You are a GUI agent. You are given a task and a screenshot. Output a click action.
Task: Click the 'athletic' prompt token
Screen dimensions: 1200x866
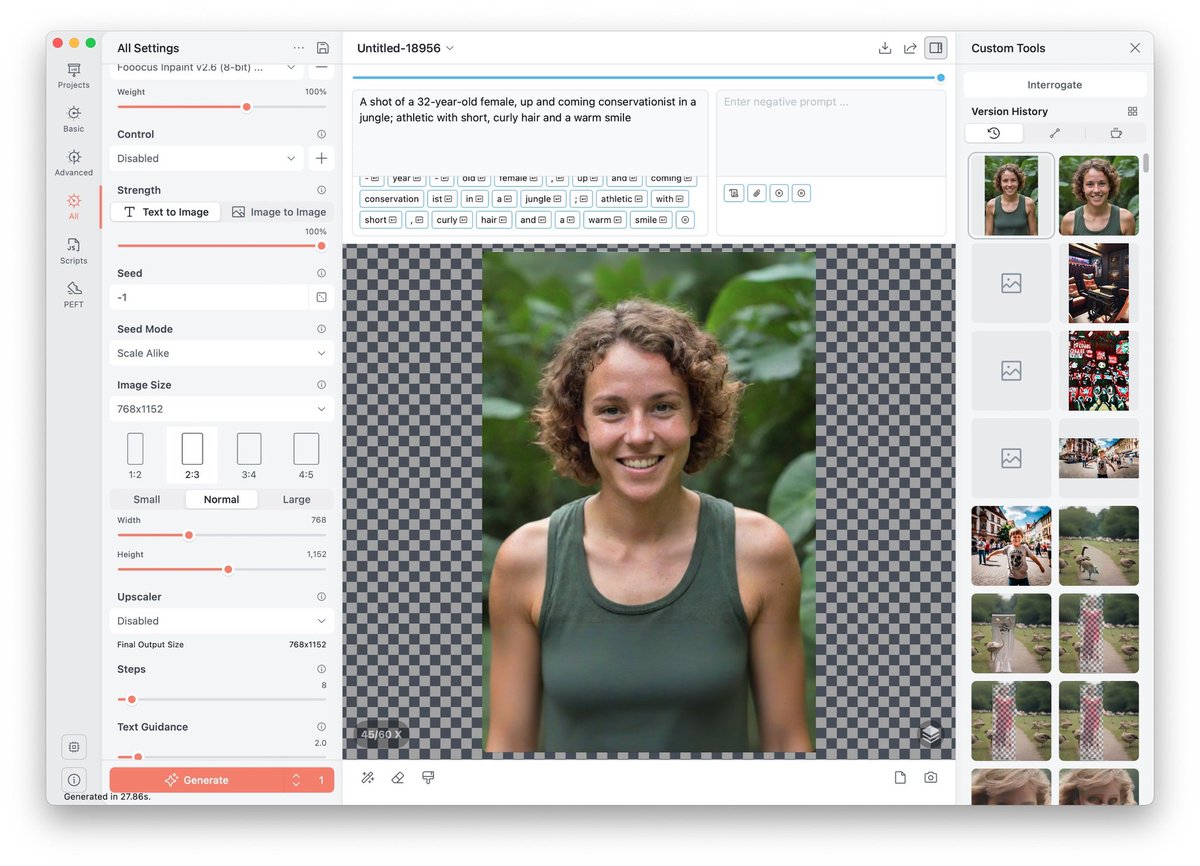click(x=621, y=199)
